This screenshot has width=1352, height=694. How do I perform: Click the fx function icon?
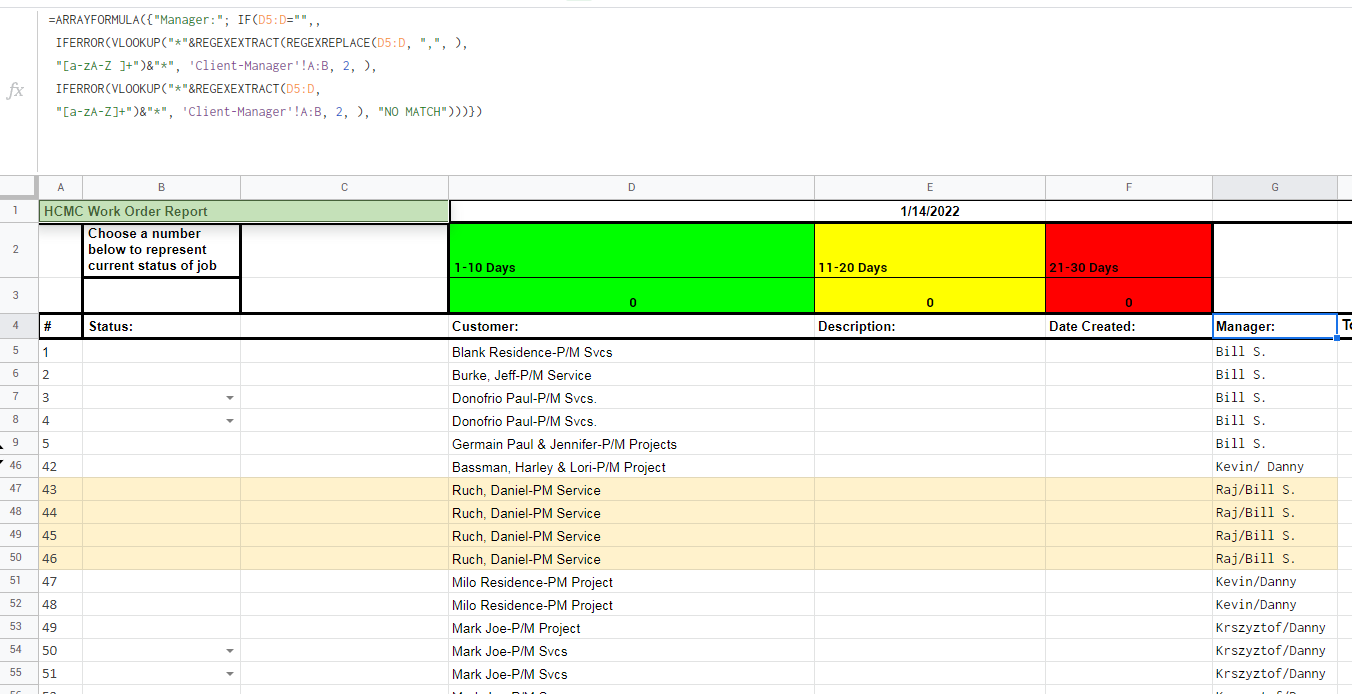click(x=16, y=90)
